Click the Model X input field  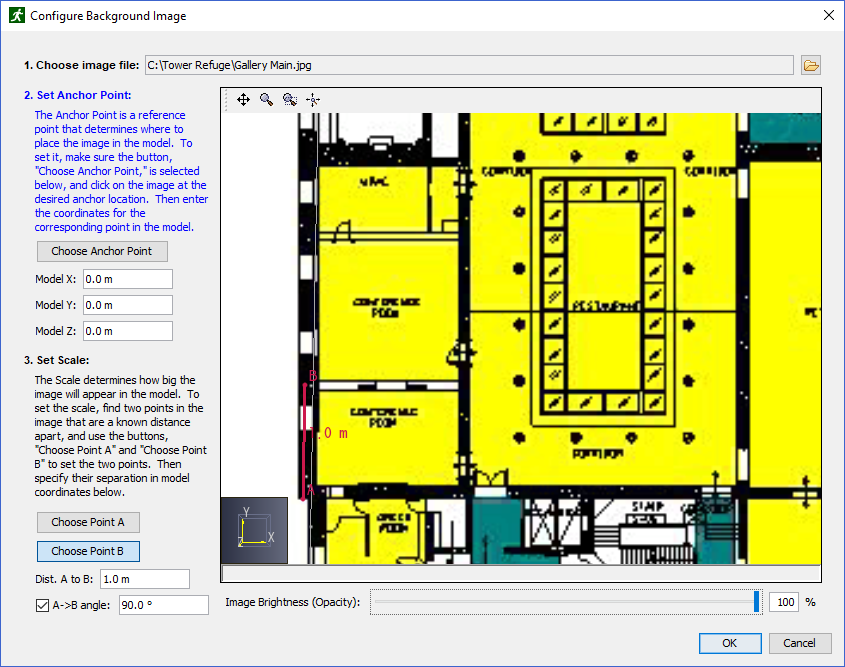tap(128, 279)
